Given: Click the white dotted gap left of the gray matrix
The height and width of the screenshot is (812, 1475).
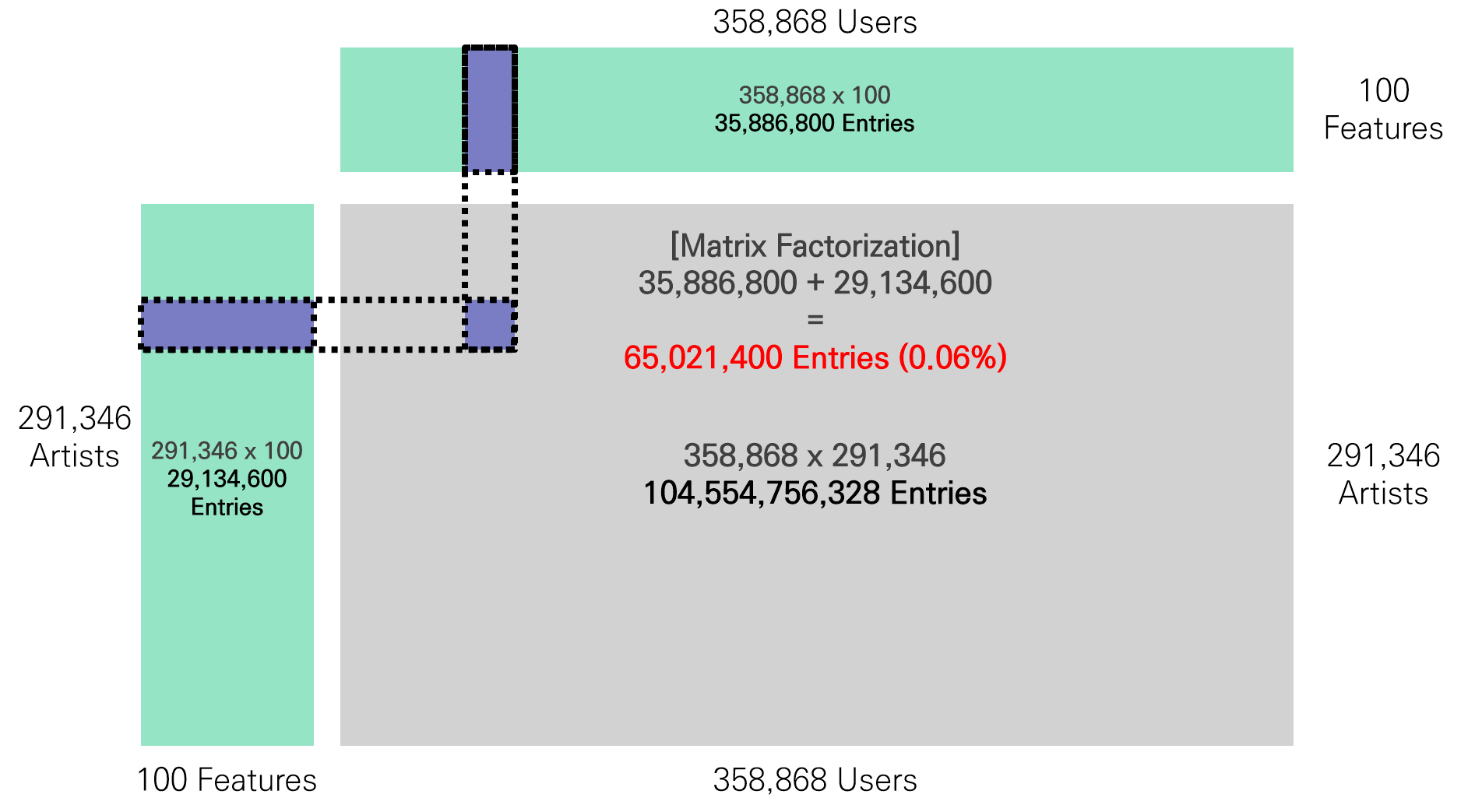Looking at the screenshot, I should click(327, 325).
